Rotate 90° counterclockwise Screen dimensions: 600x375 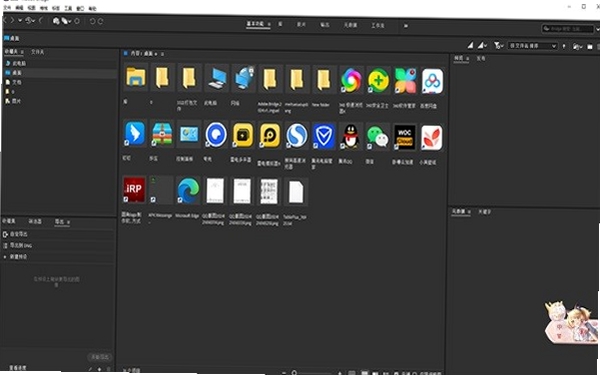click(92, 21)
